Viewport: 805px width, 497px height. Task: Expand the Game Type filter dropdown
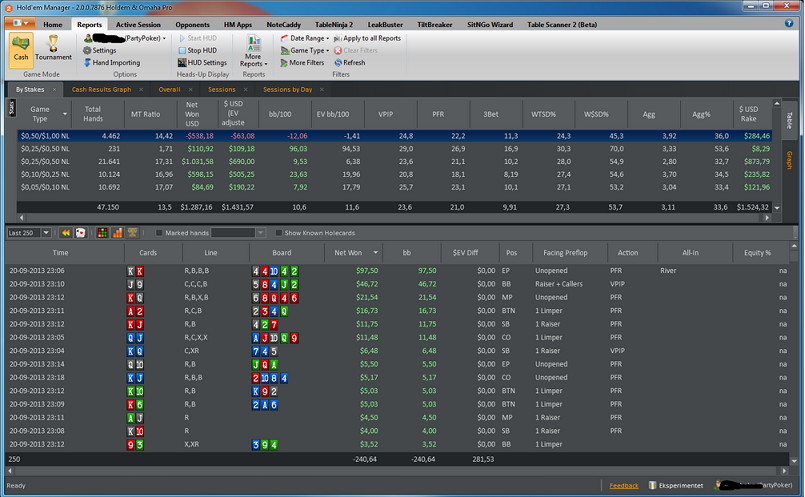(x=328, y=51)
